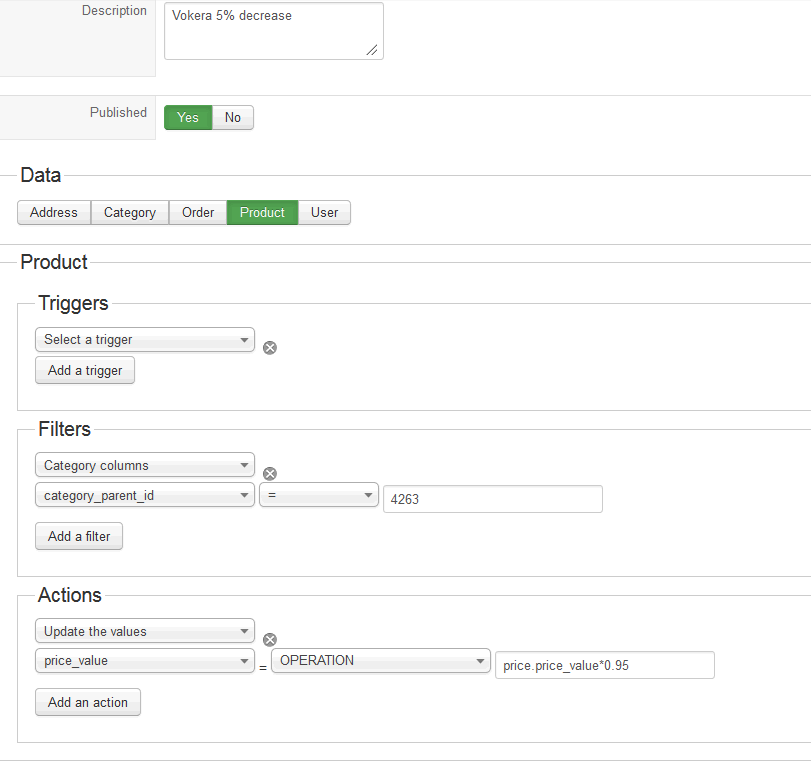Viewport: 811px width, 775px height.
Task: Remove the trigger with its delete icon
Action: point(270,348)
